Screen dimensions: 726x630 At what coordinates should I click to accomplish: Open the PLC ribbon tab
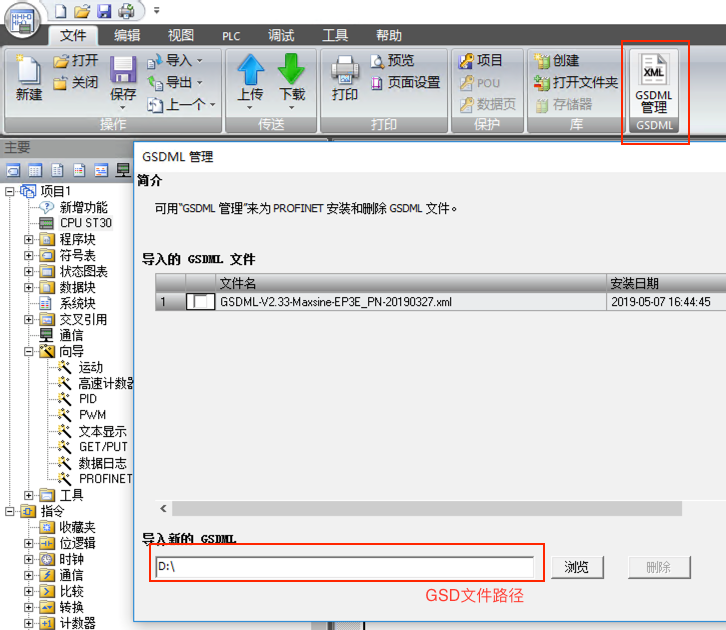233,35
